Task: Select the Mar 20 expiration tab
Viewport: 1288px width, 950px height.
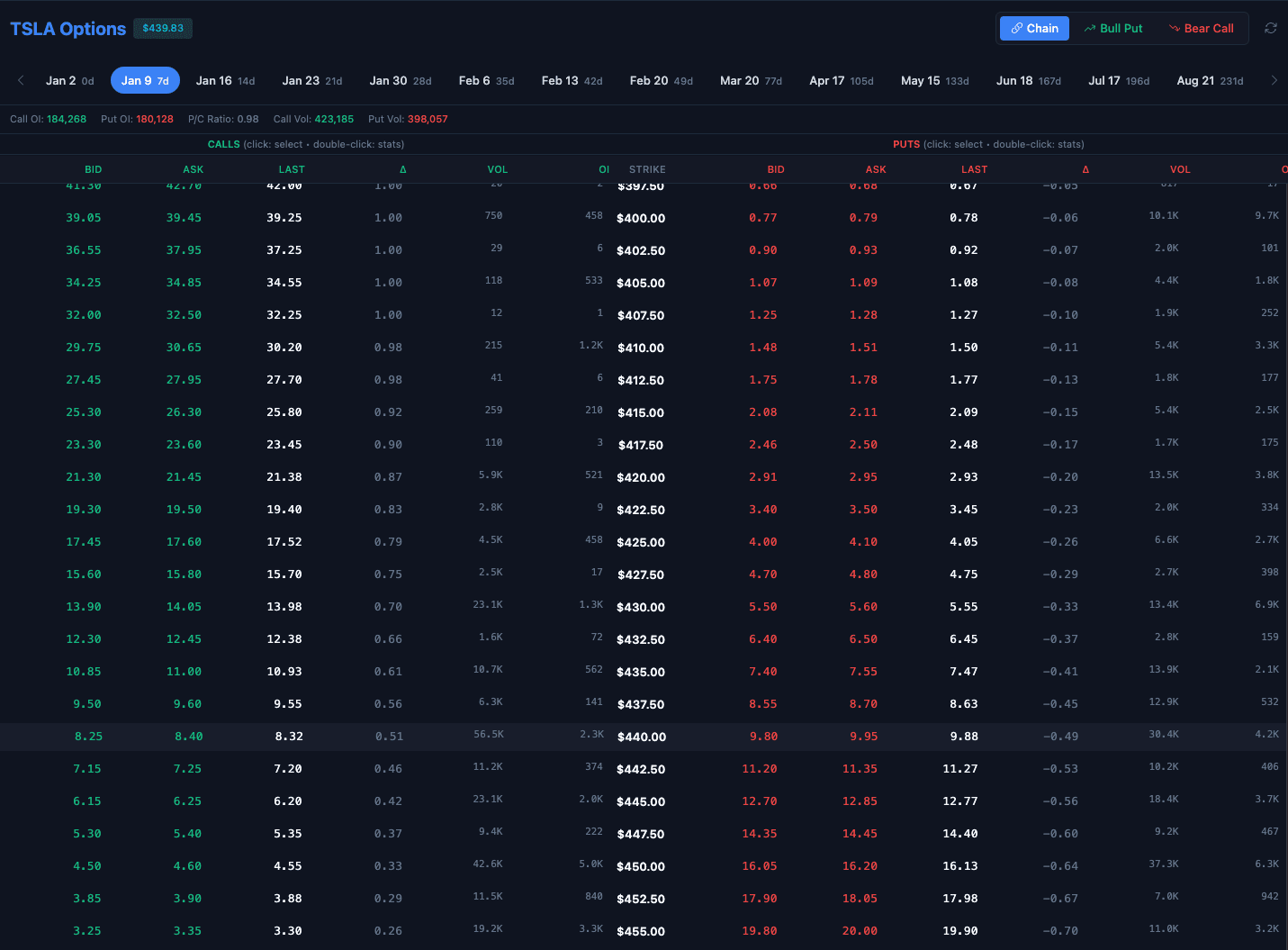Action: click(x=751, y=80)
